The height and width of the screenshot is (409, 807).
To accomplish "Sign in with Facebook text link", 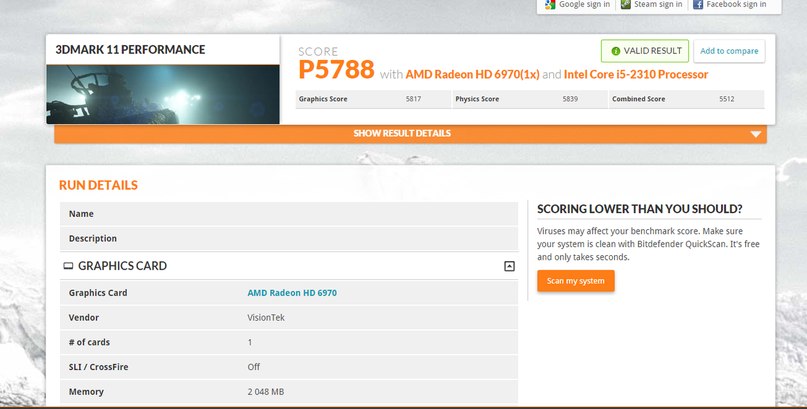I will click(736, 4).
